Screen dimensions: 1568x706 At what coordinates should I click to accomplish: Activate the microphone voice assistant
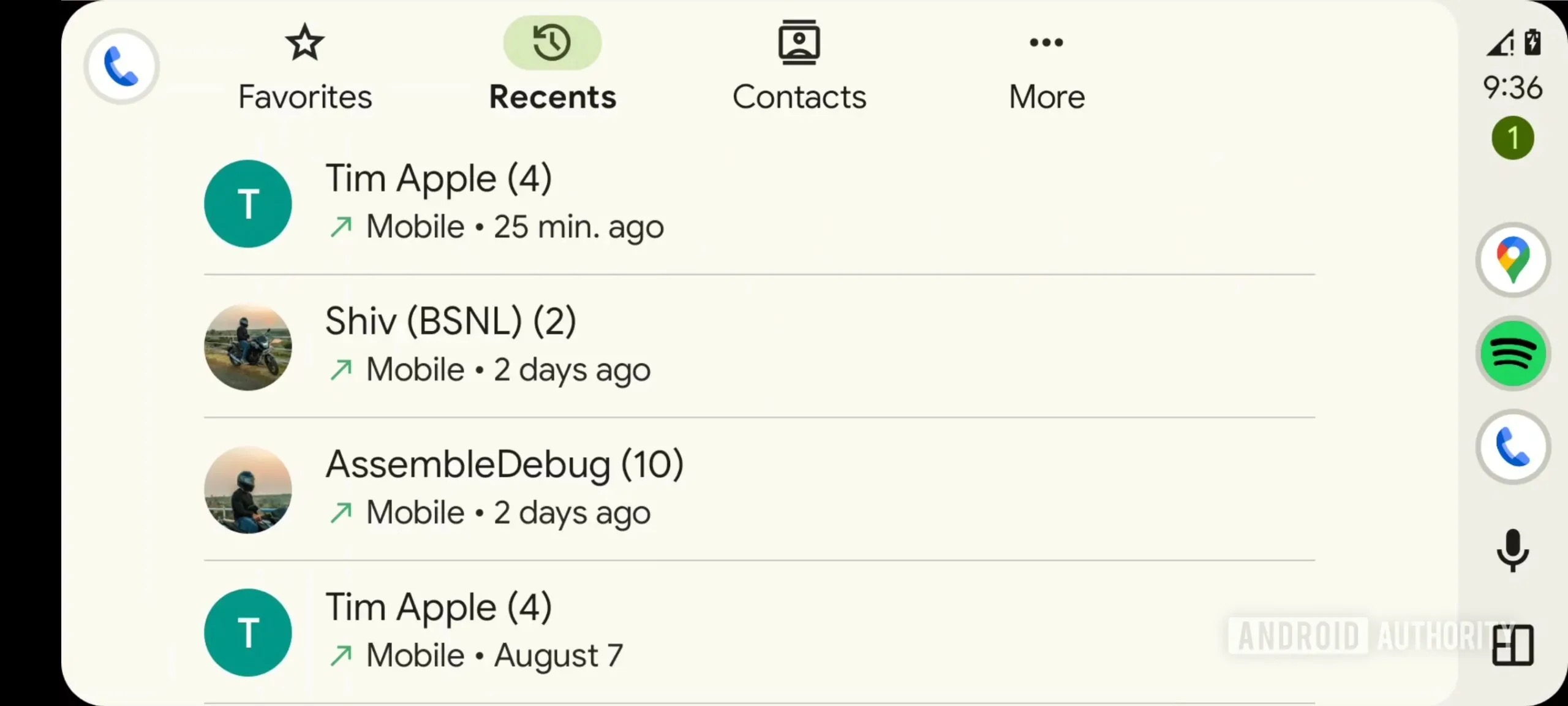(x=1513, y=550)
